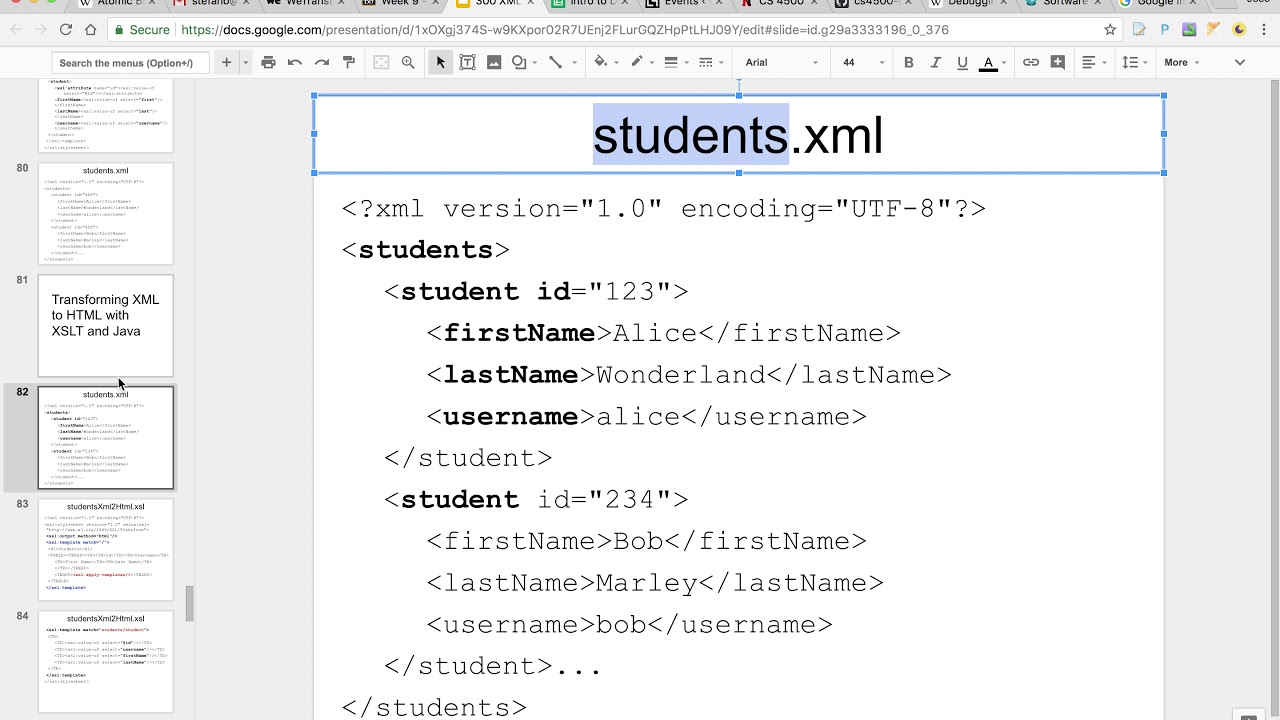This screenshot has height=720, width=1280.
Task: Open the More toolbar options
Action: [1182, 62]
